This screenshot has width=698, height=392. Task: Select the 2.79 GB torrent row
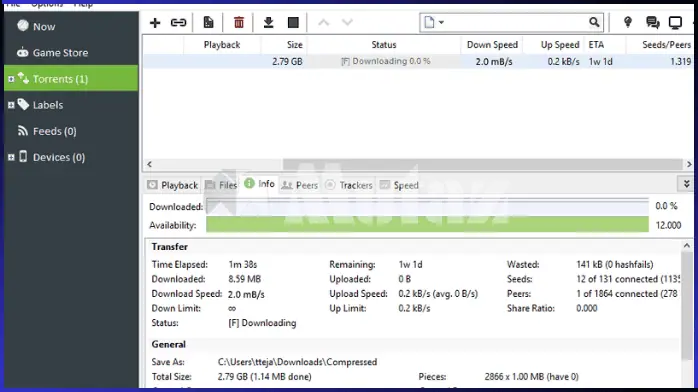(x=418, y=61)
